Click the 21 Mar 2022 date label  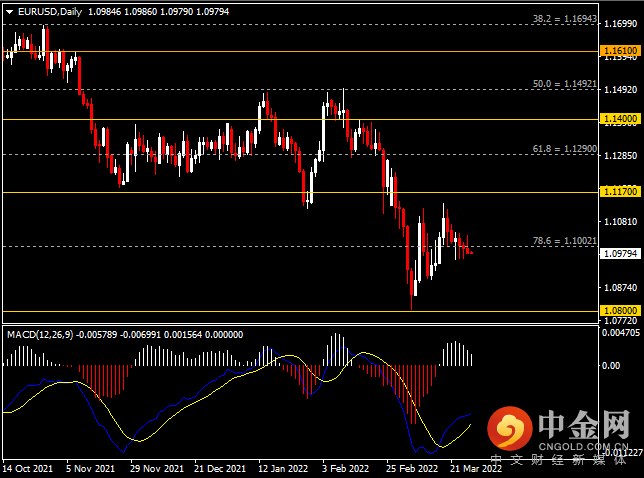pos(476,469)
